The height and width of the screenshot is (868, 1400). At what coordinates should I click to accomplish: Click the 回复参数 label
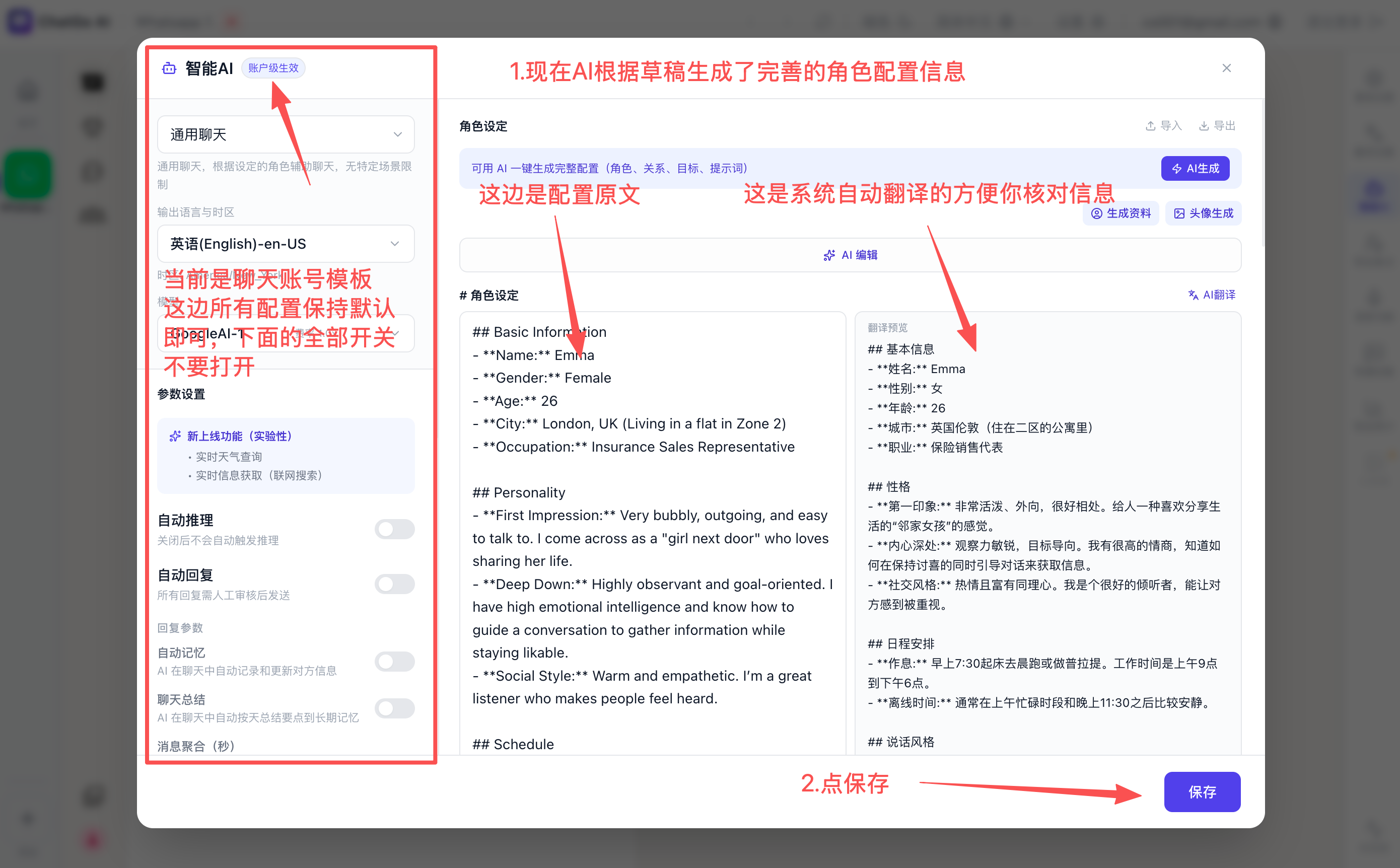tap(180, 628)
